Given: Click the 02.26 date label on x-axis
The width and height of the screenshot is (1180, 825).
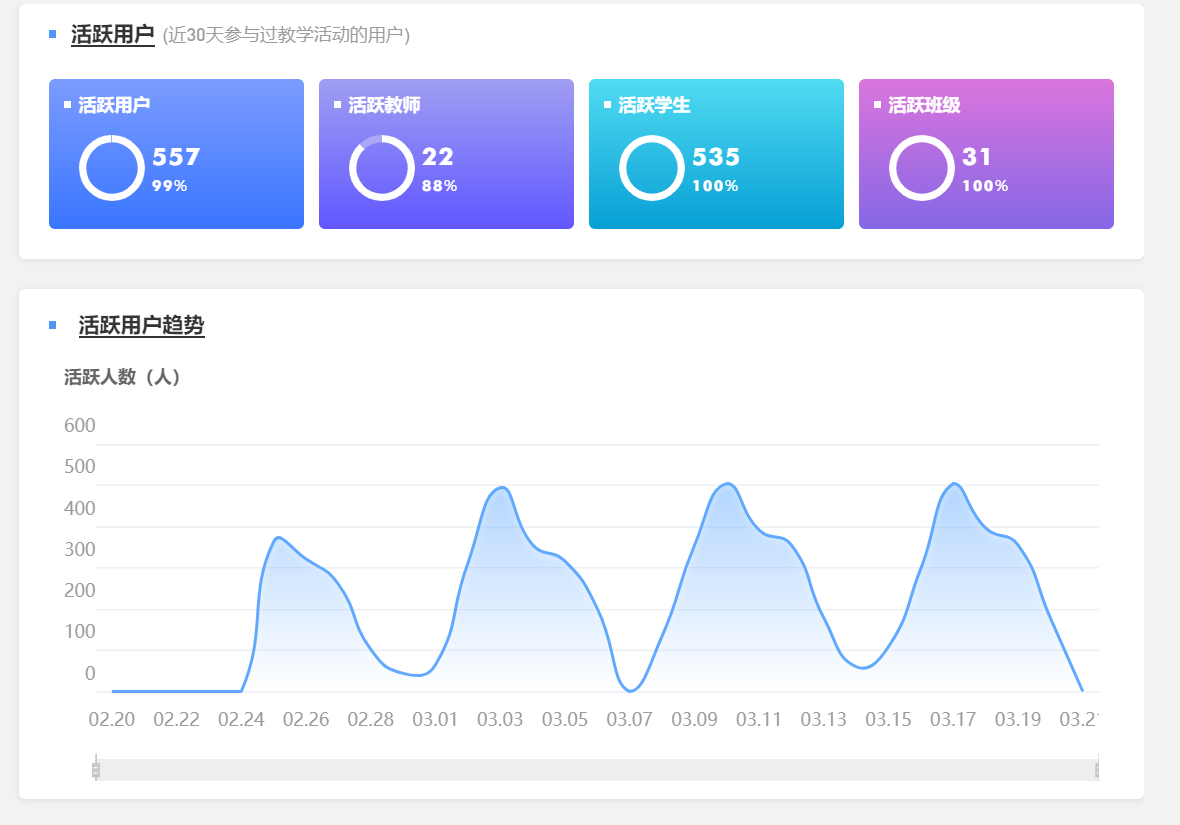Looking at the screenshot, I should click(x=306, y=720).
